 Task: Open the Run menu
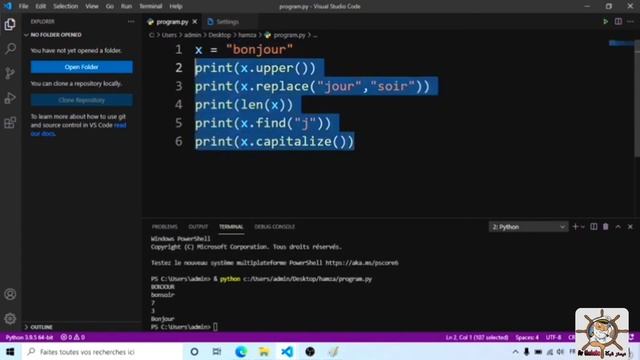point(127,6)
